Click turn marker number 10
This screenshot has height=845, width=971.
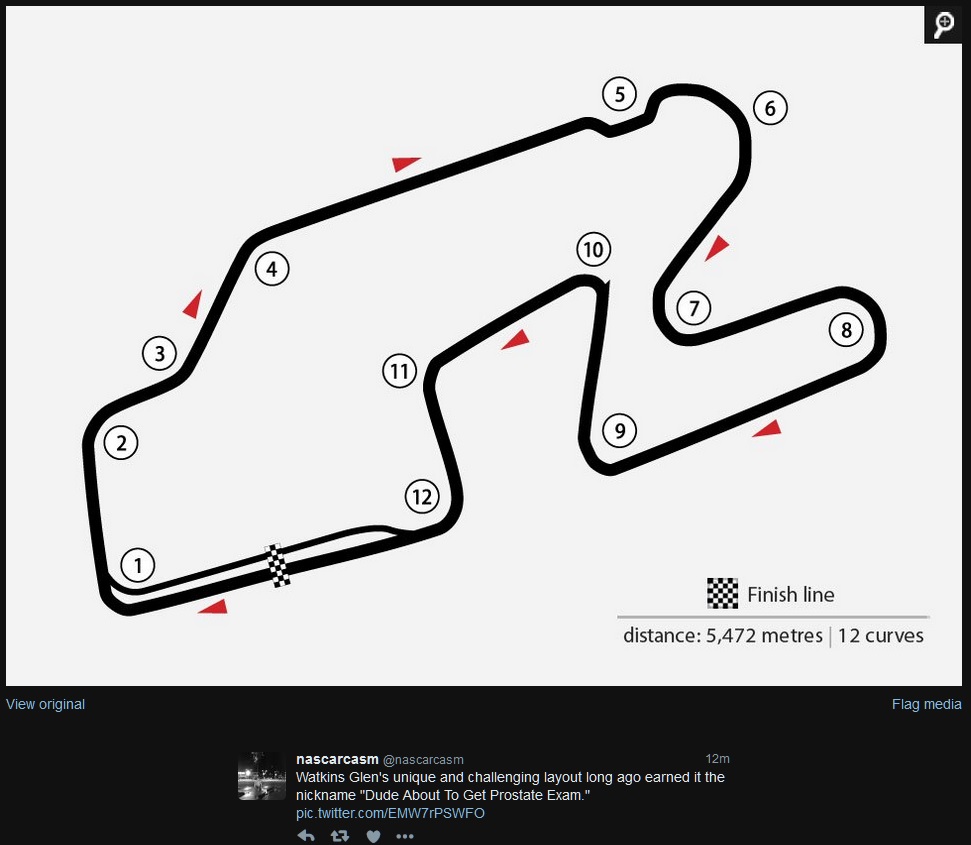click(x=593, y=249)
